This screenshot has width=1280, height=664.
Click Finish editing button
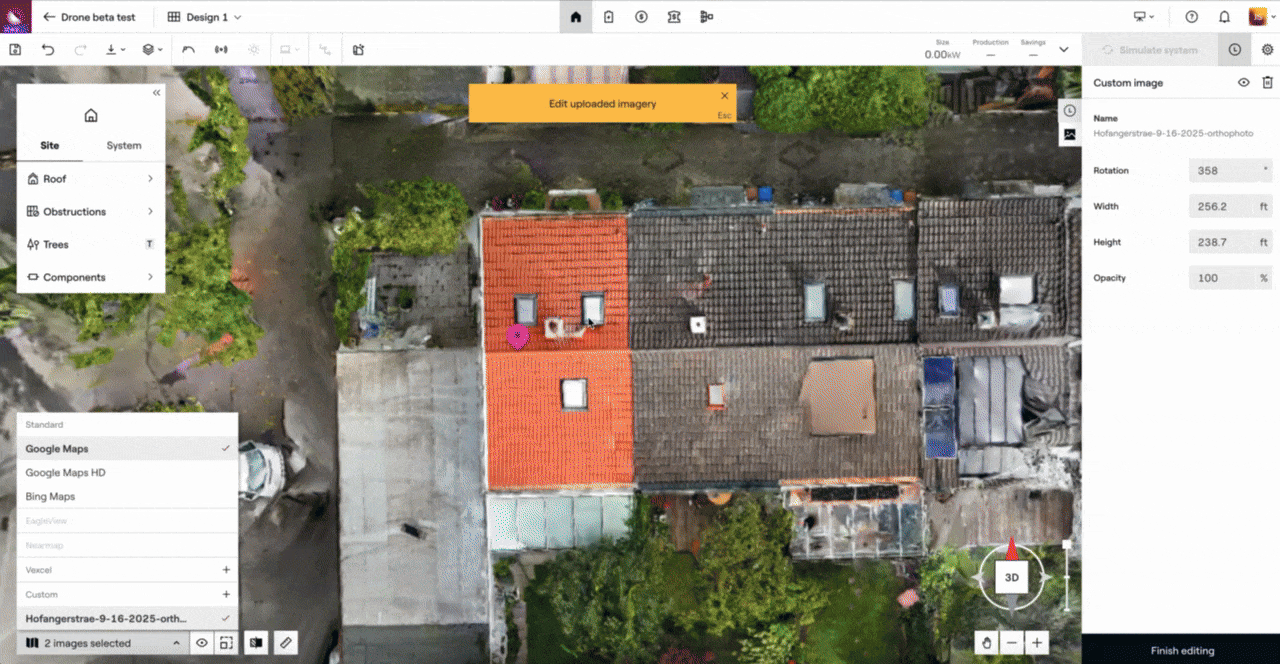coord(1181,650)
